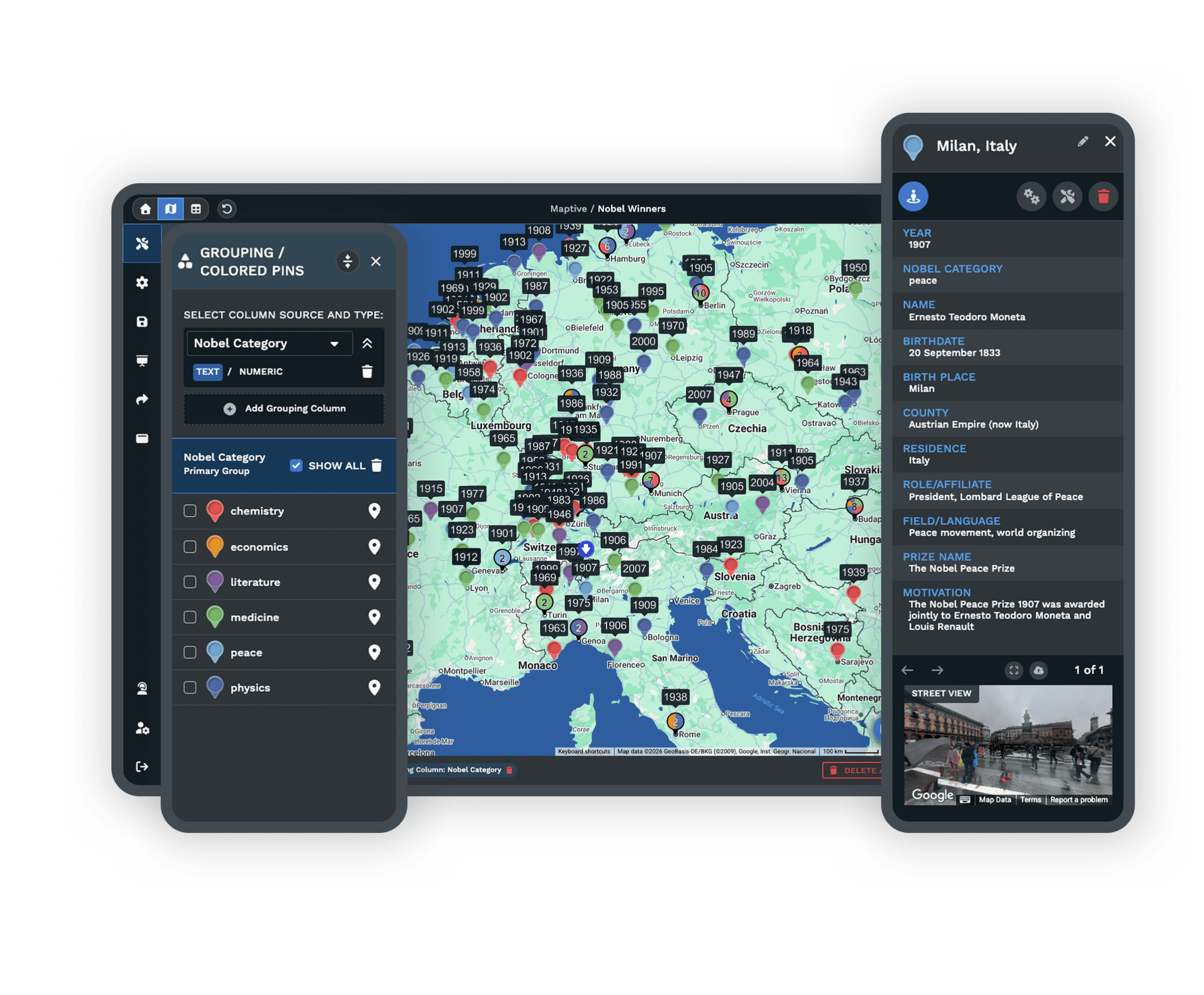
Task: Click the 1938 marker near Rome
Action: 675,697
